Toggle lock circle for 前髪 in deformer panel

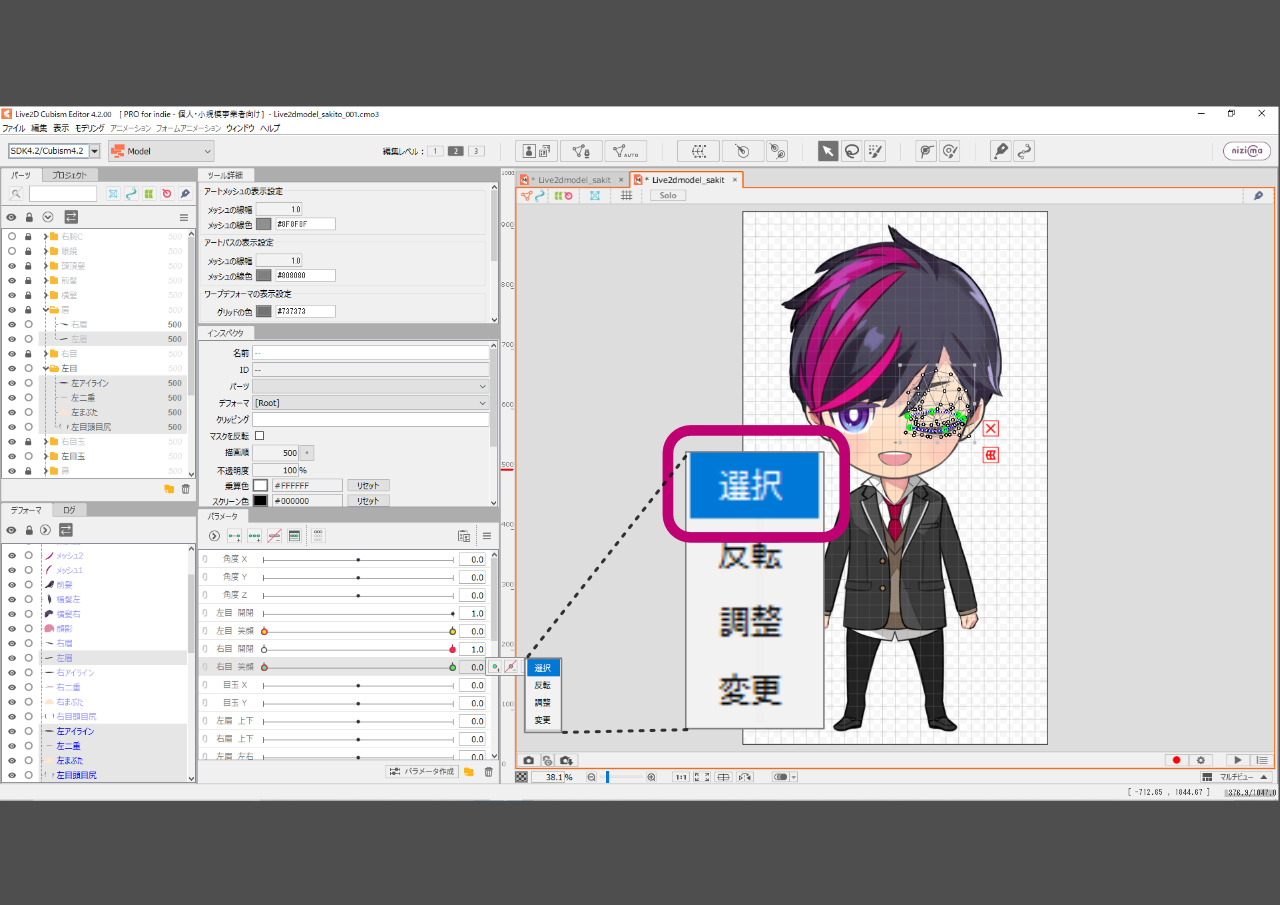[x=29, y=584]
